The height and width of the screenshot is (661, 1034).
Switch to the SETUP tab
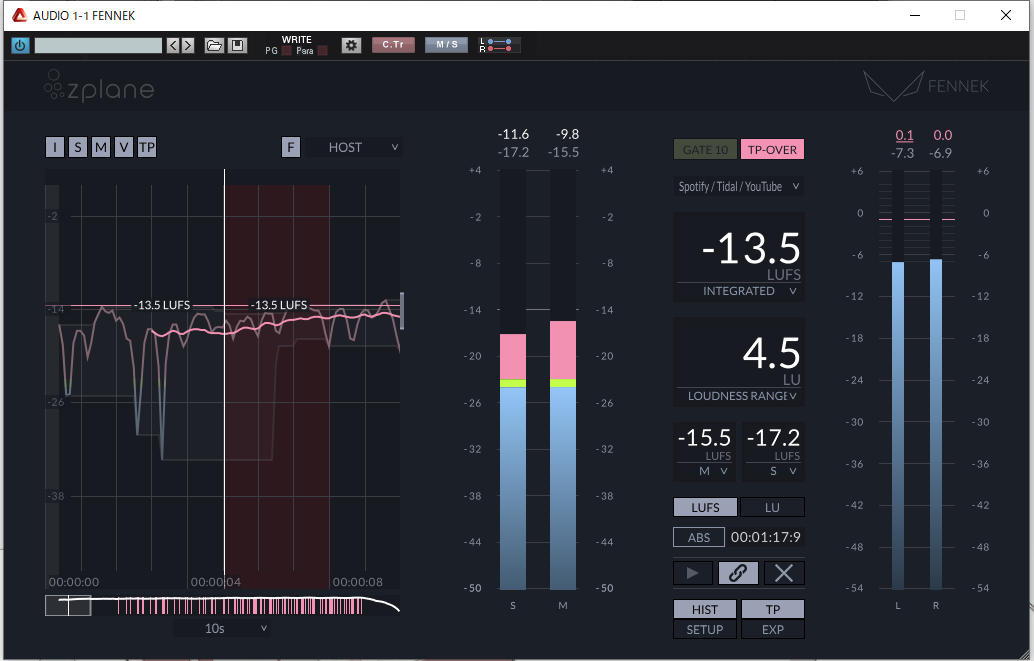(x=705, y=629)
